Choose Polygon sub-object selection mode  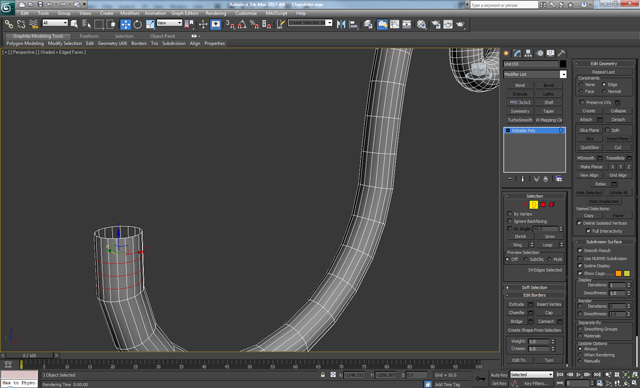(543, 204)
